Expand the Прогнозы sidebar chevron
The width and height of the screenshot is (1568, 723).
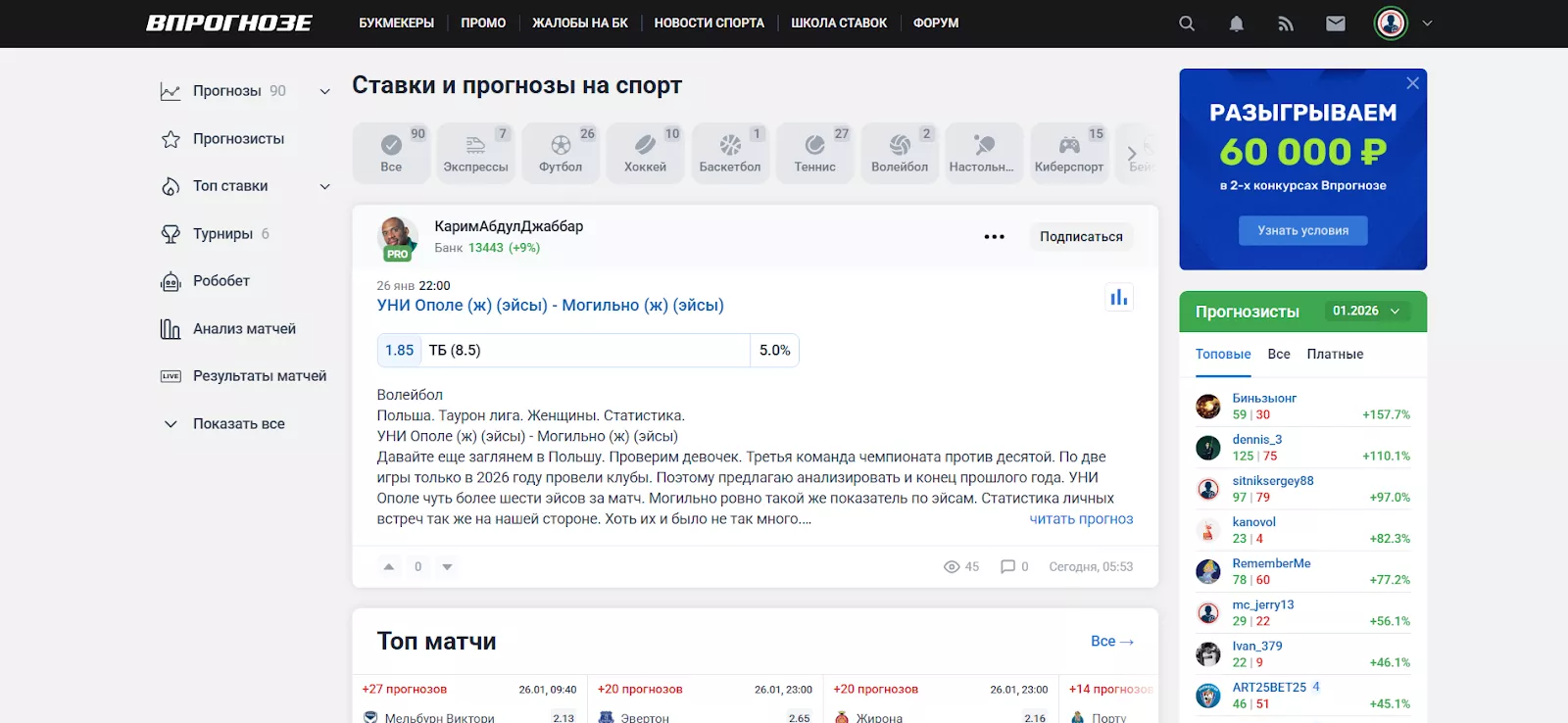(324, 91)
